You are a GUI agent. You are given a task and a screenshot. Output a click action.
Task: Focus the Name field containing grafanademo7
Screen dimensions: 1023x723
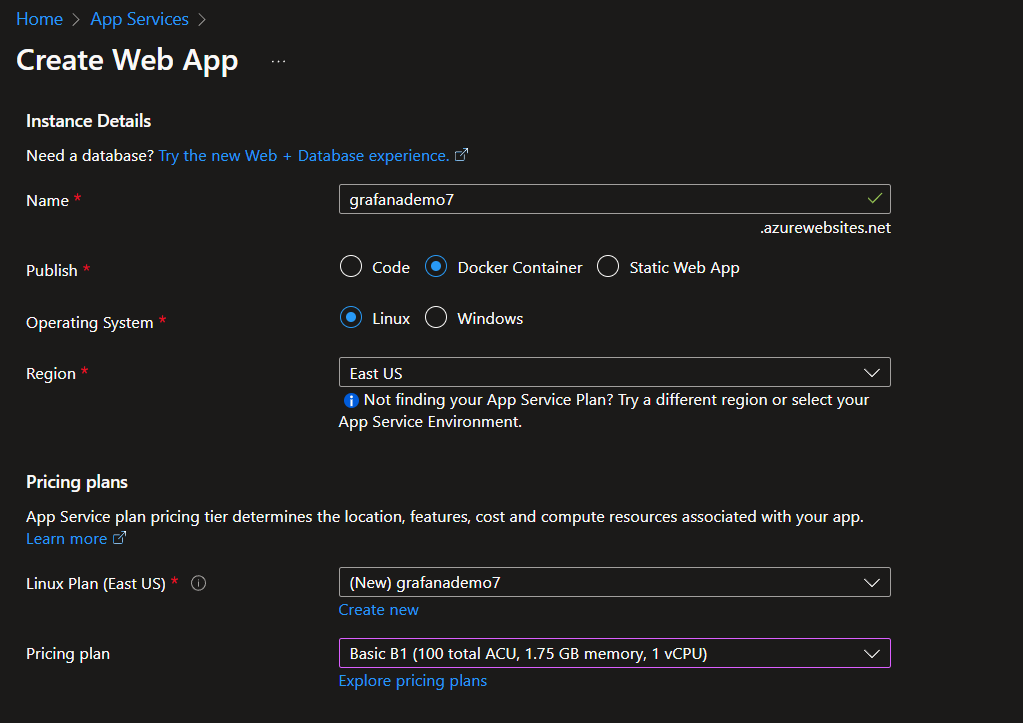click(615, 199)
